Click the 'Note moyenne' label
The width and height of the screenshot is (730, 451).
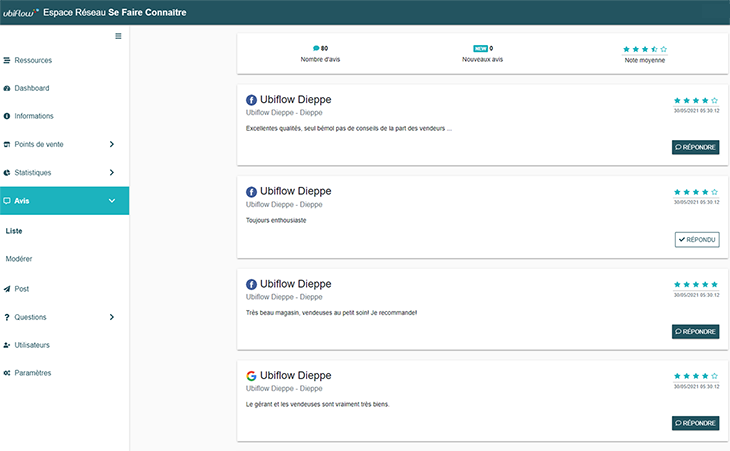coord(645,61)
